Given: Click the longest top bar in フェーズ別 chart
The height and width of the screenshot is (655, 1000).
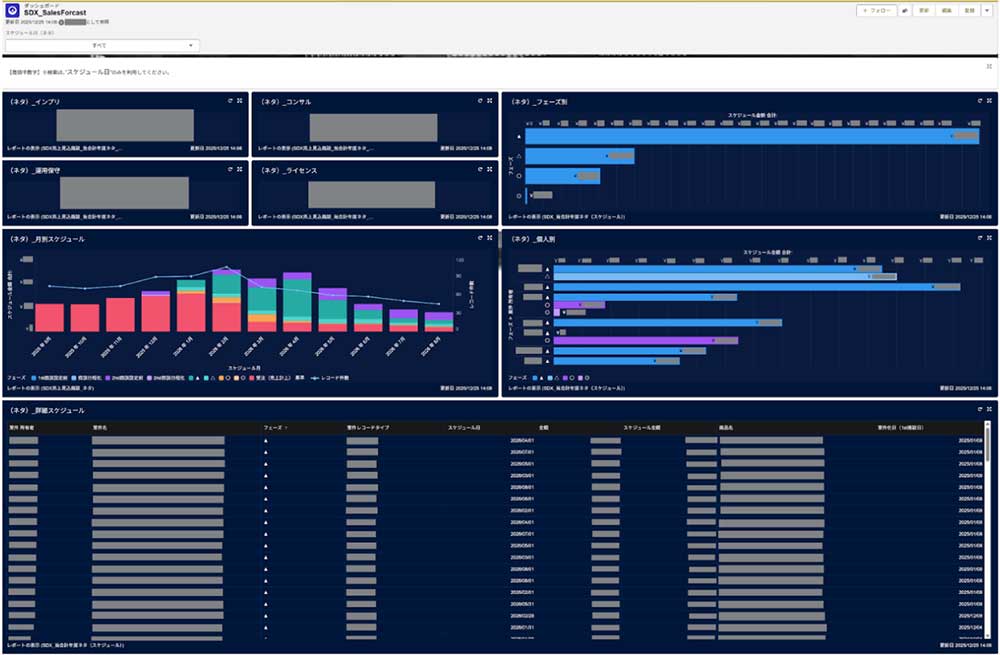Looking at the screenshot, I should [751, 136].
